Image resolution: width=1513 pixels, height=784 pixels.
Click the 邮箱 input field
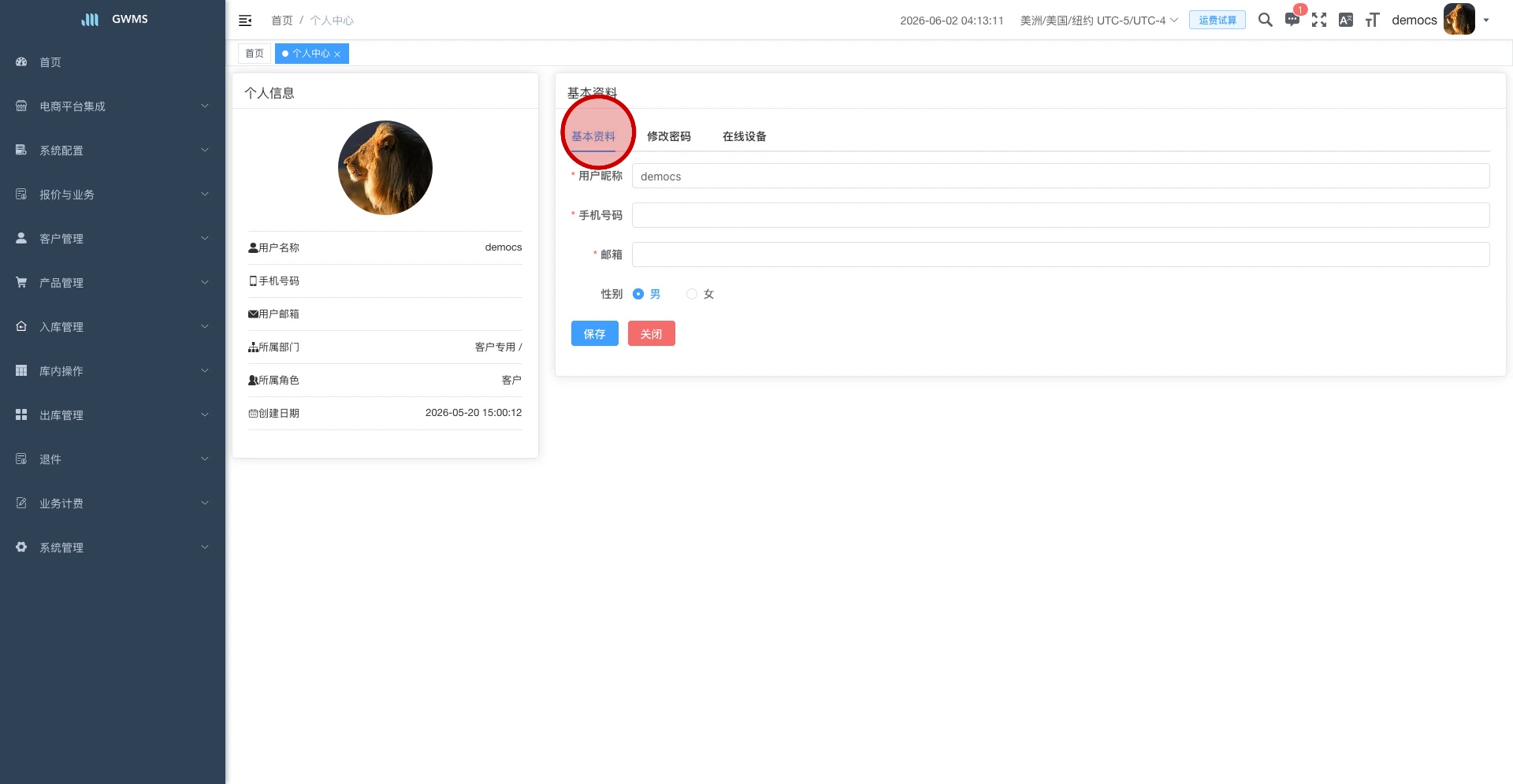tap(1060, 255)
